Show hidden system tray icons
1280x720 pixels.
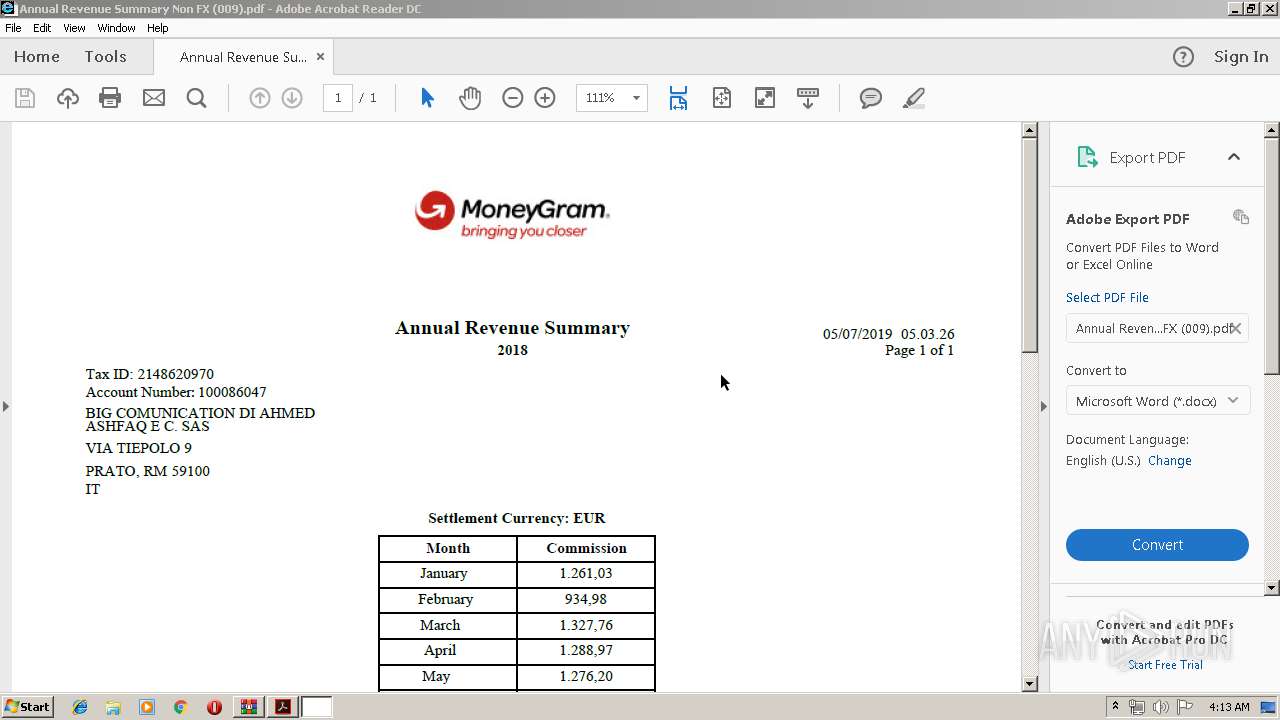[1116, 707]
